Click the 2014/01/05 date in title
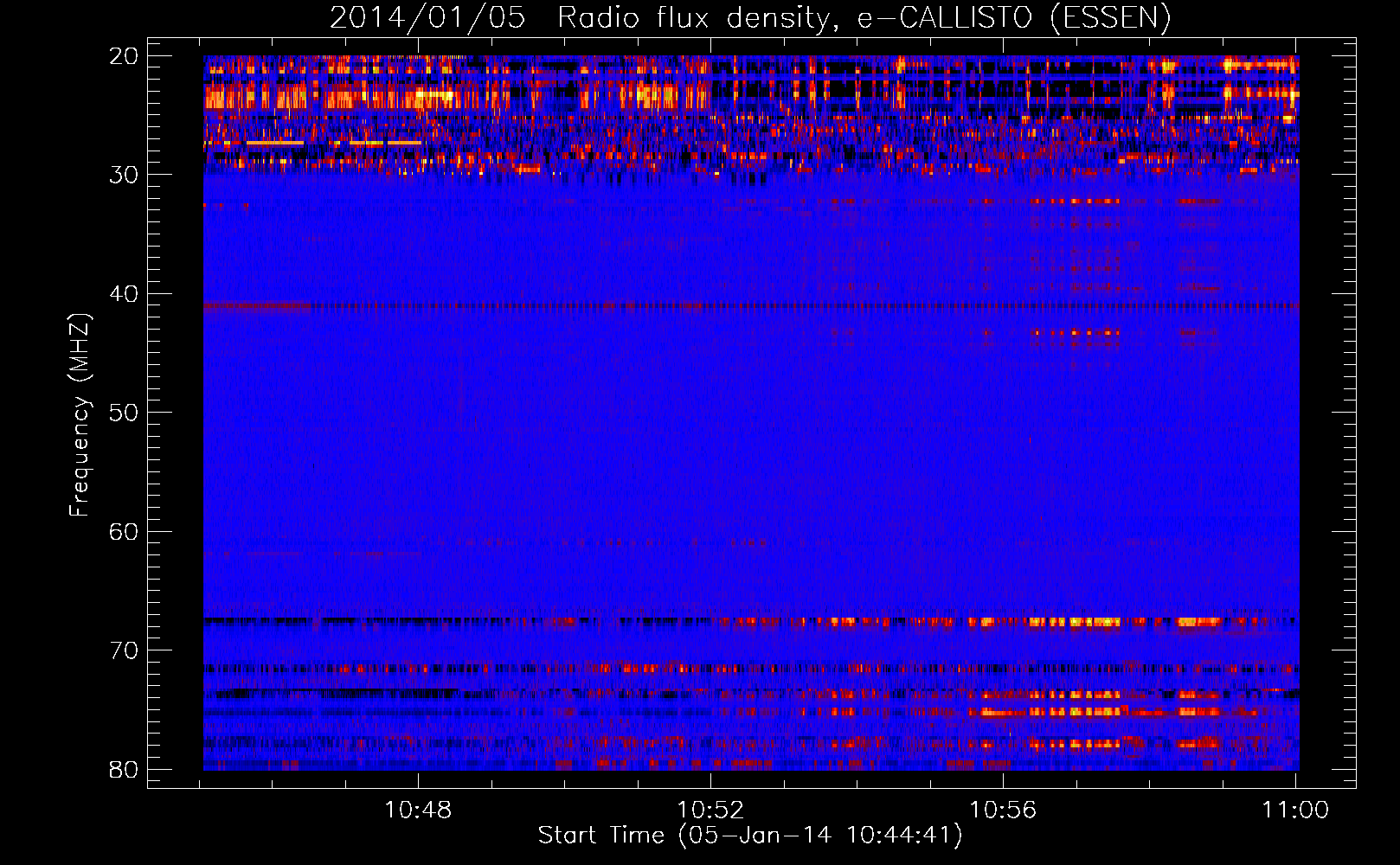 point(427,18)
